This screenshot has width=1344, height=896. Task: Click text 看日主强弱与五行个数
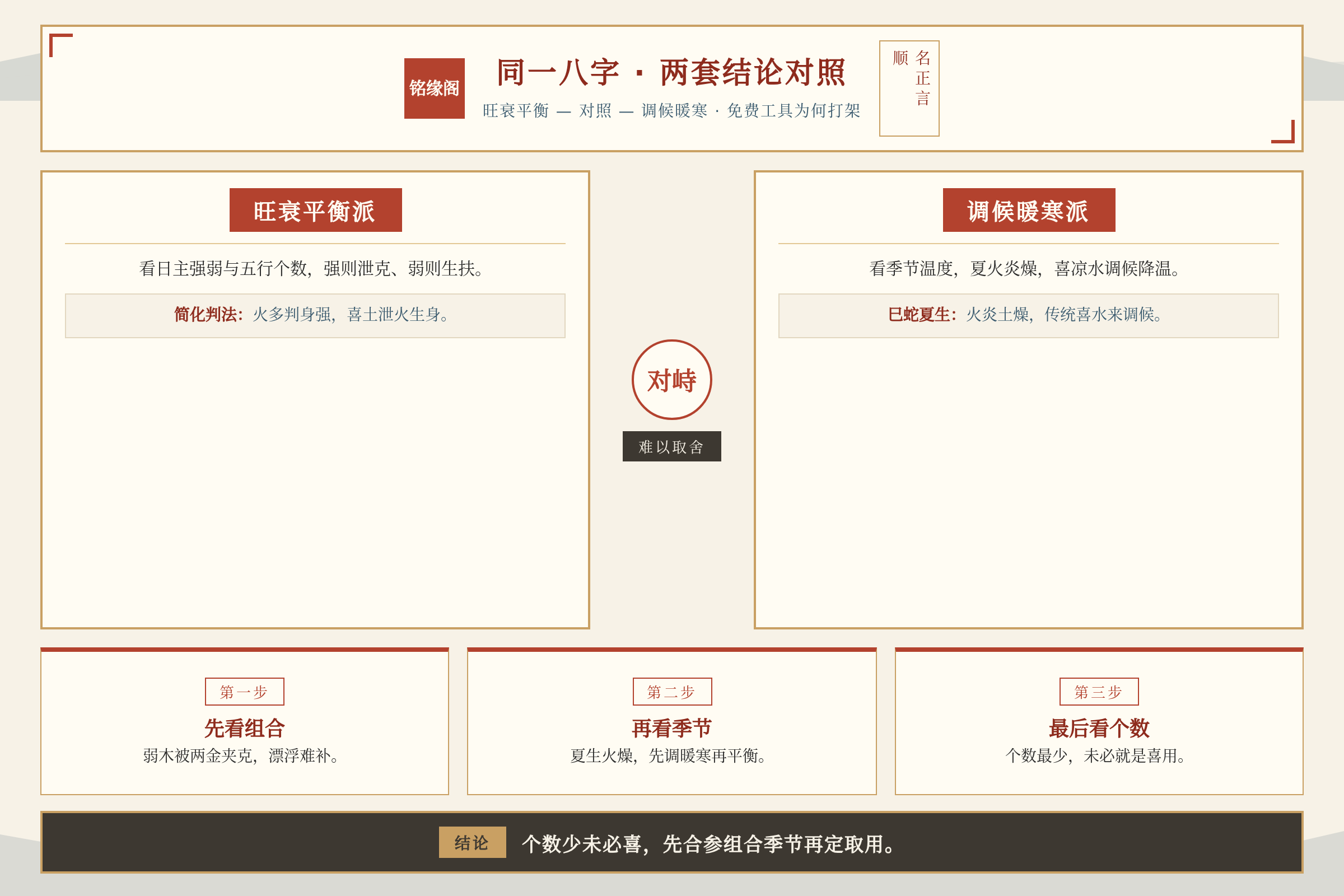[223, 268]
